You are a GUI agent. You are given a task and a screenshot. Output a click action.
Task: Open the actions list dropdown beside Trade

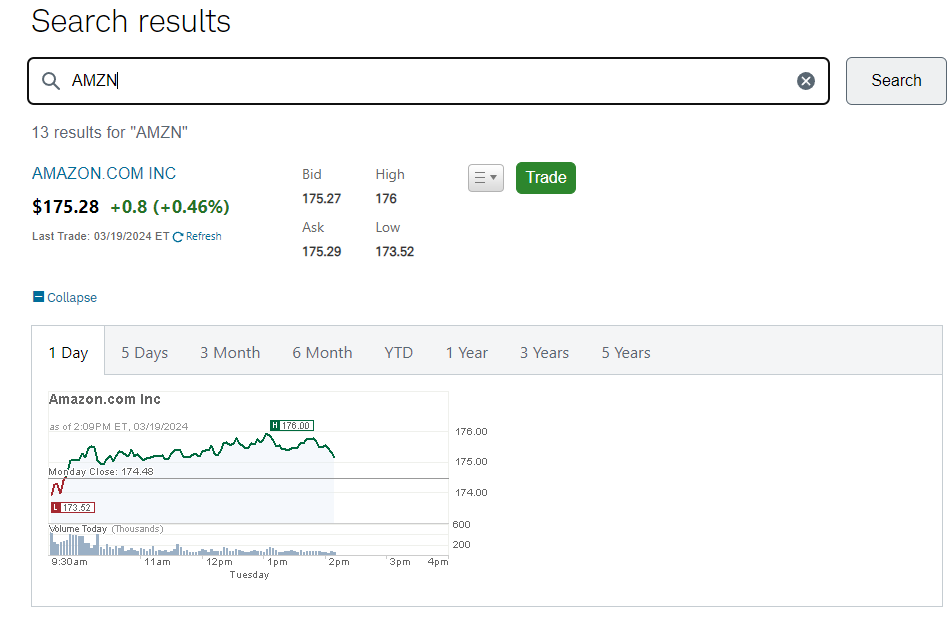[485, 178]
